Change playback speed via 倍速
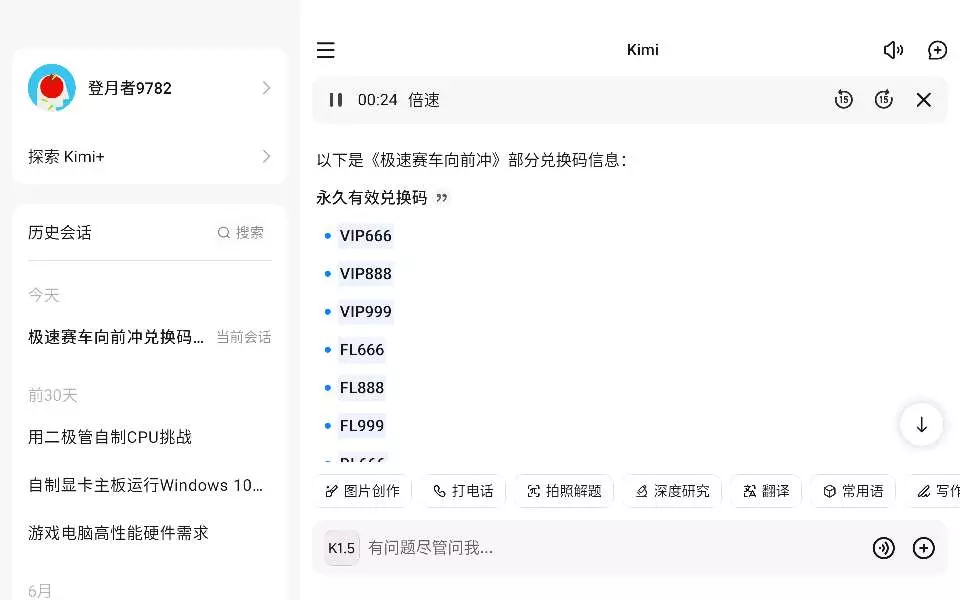 tap(424, 100)
